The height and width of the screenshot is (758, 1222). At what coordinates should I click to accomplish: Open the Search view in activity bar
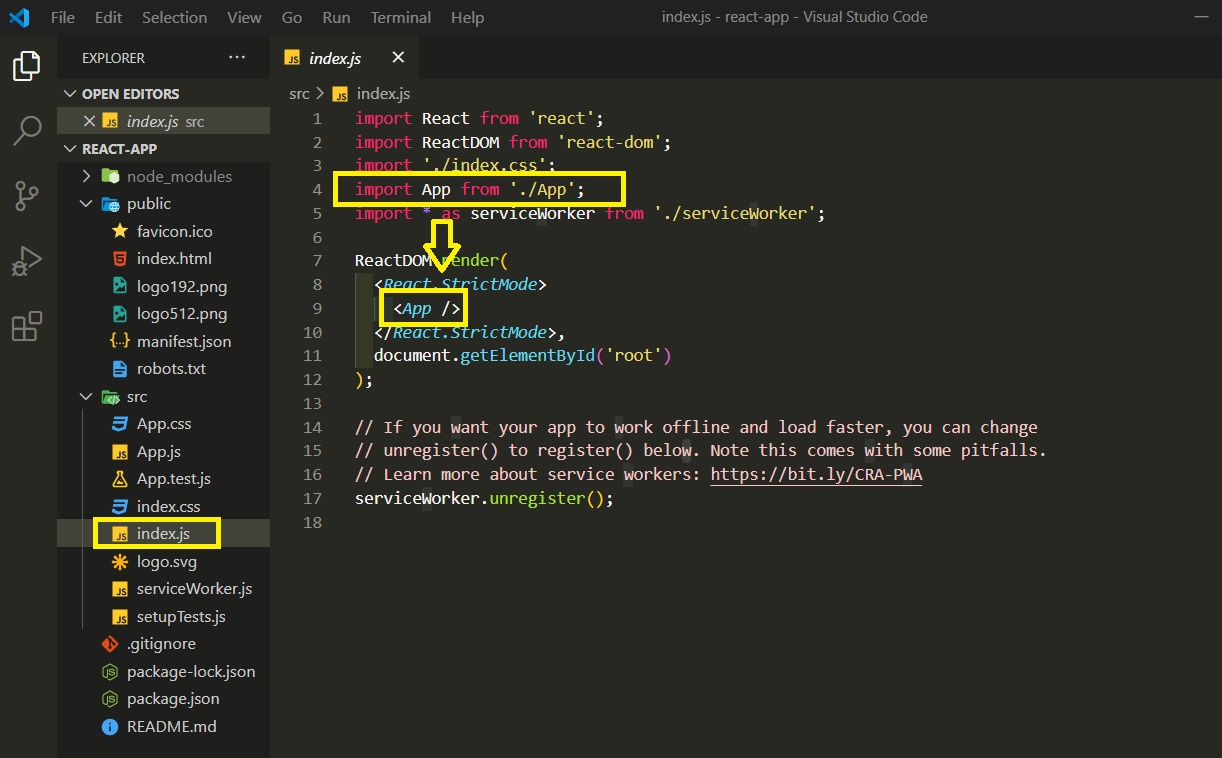pos(27,131)
